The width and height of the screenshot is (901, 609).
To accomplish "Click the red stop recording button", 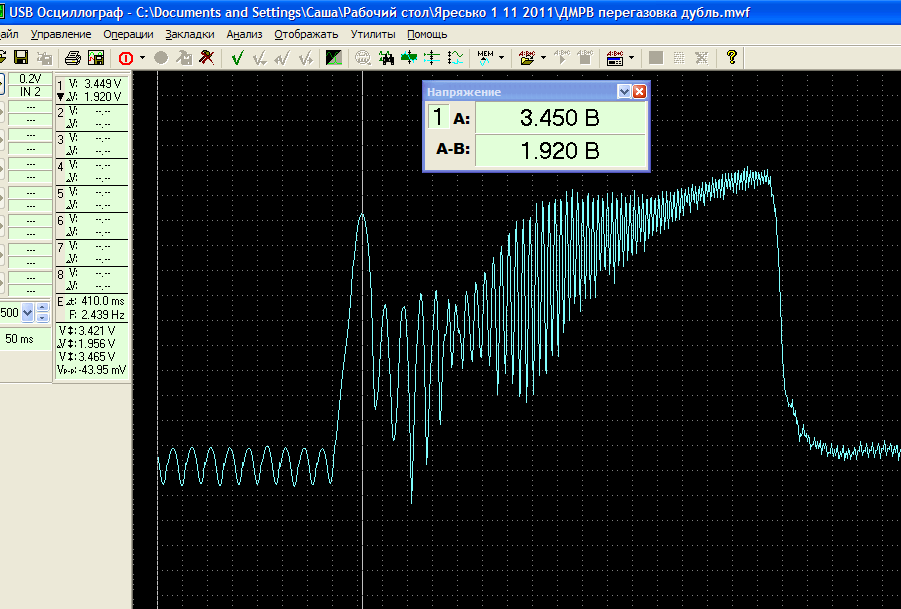I will [126, 57].
